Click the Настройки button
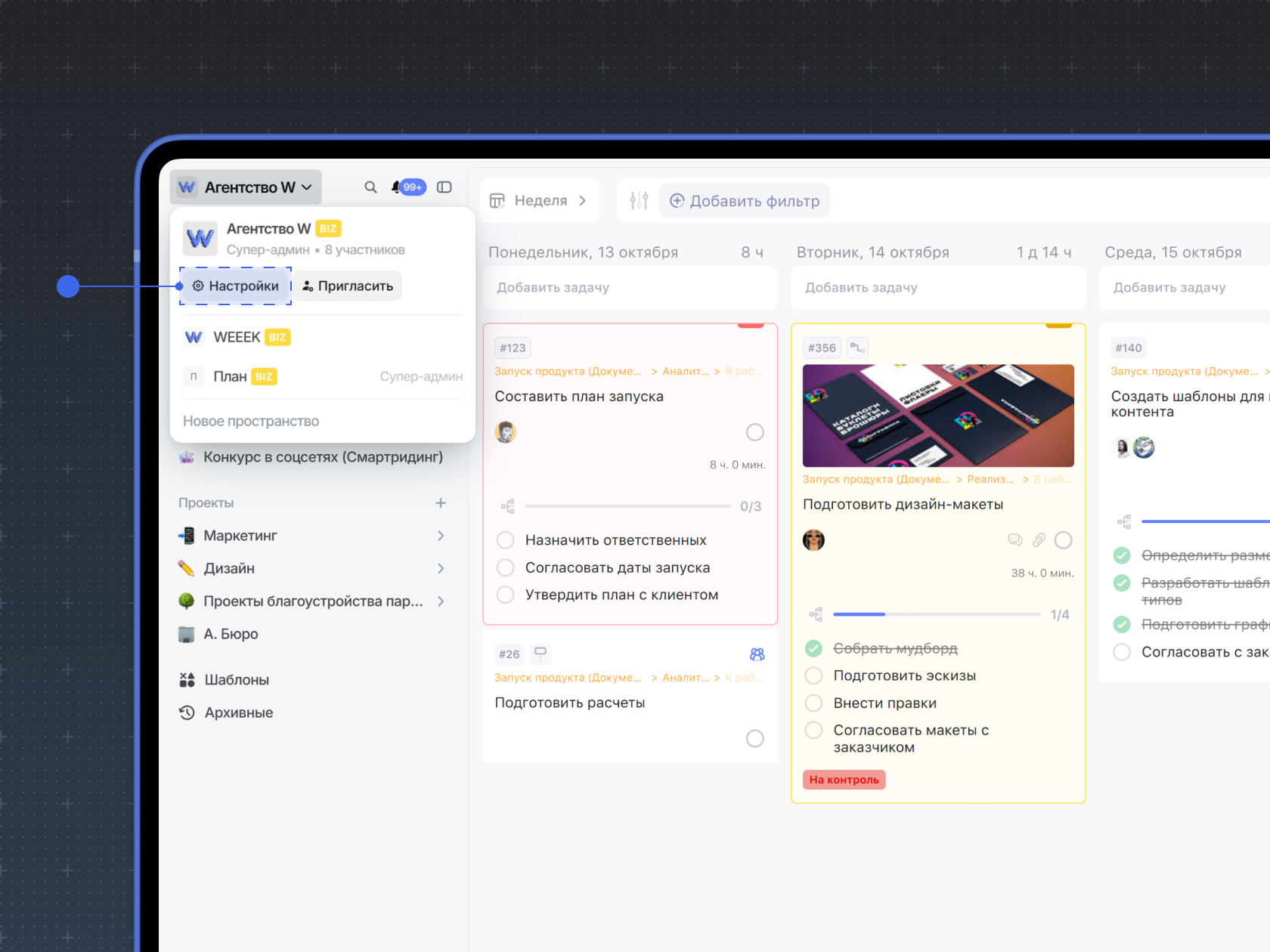Screen dimensions: 1270x952 click(x=236, y=286)
